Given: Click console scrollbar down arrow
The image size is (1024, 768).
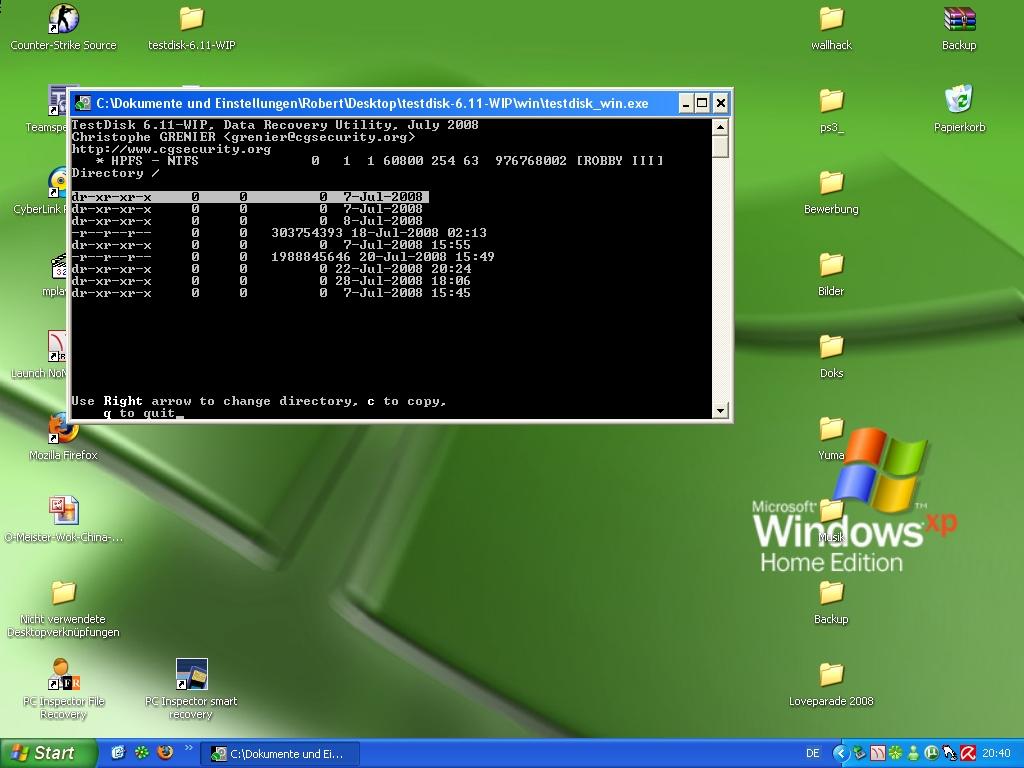Looking at the screenshot, I should 720,410.
